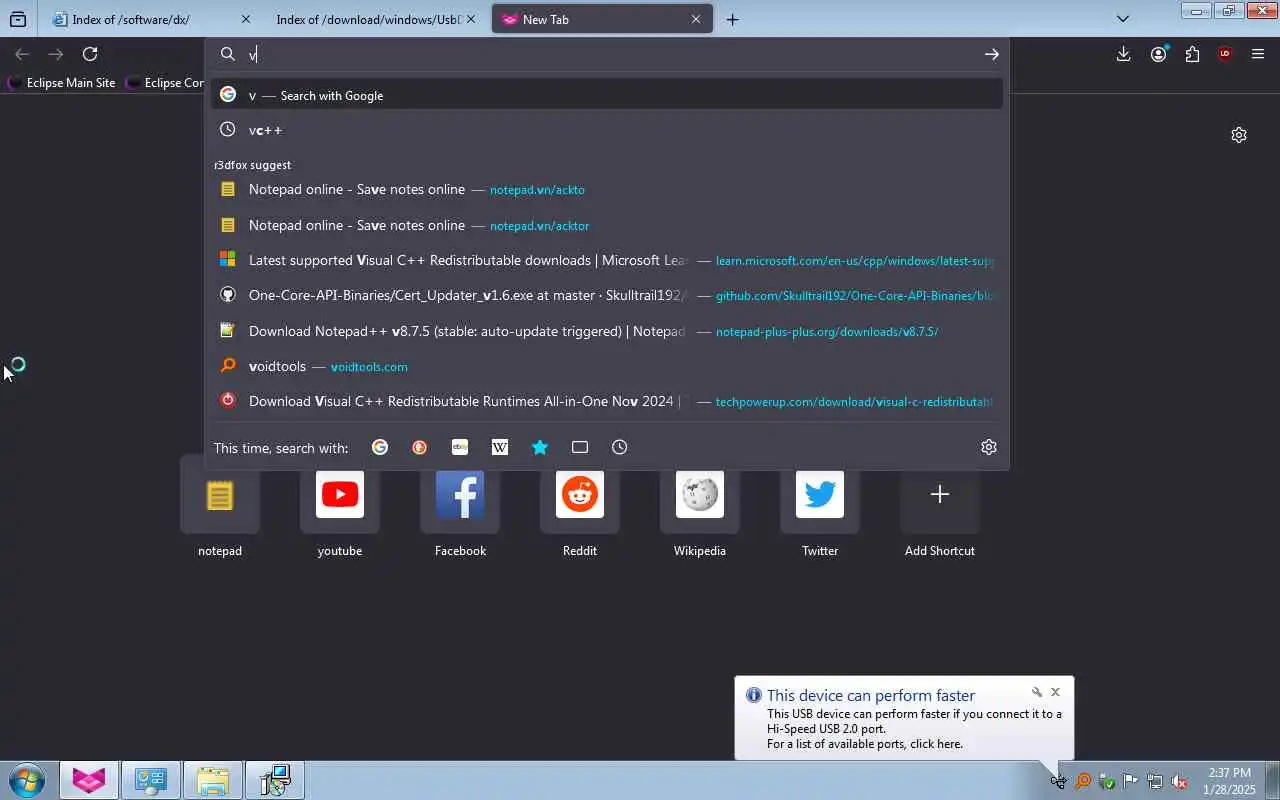Close the New Tab tab

pos(696,19)
